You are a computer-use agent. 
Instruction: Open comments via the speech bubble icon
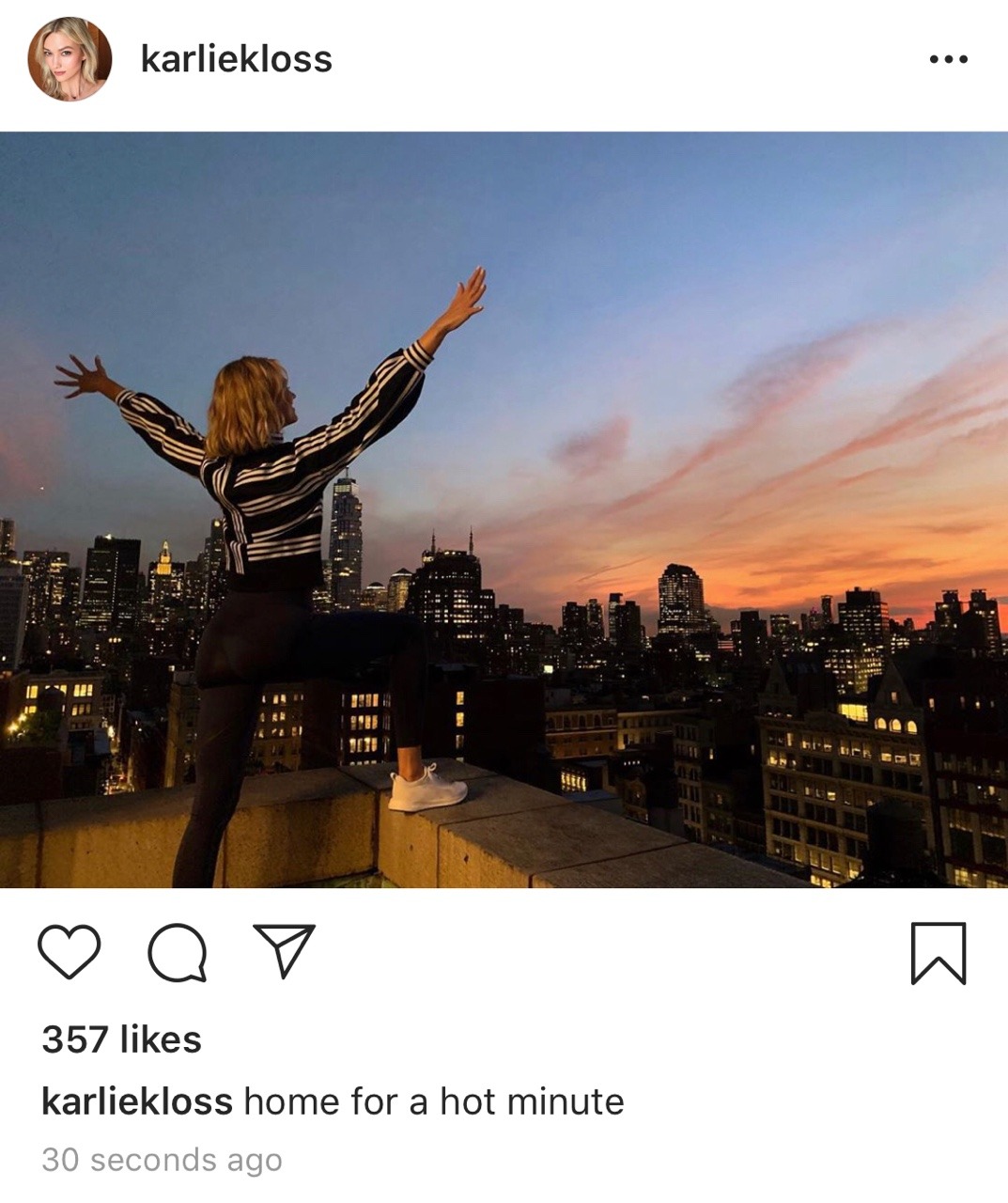pos(177,952)
